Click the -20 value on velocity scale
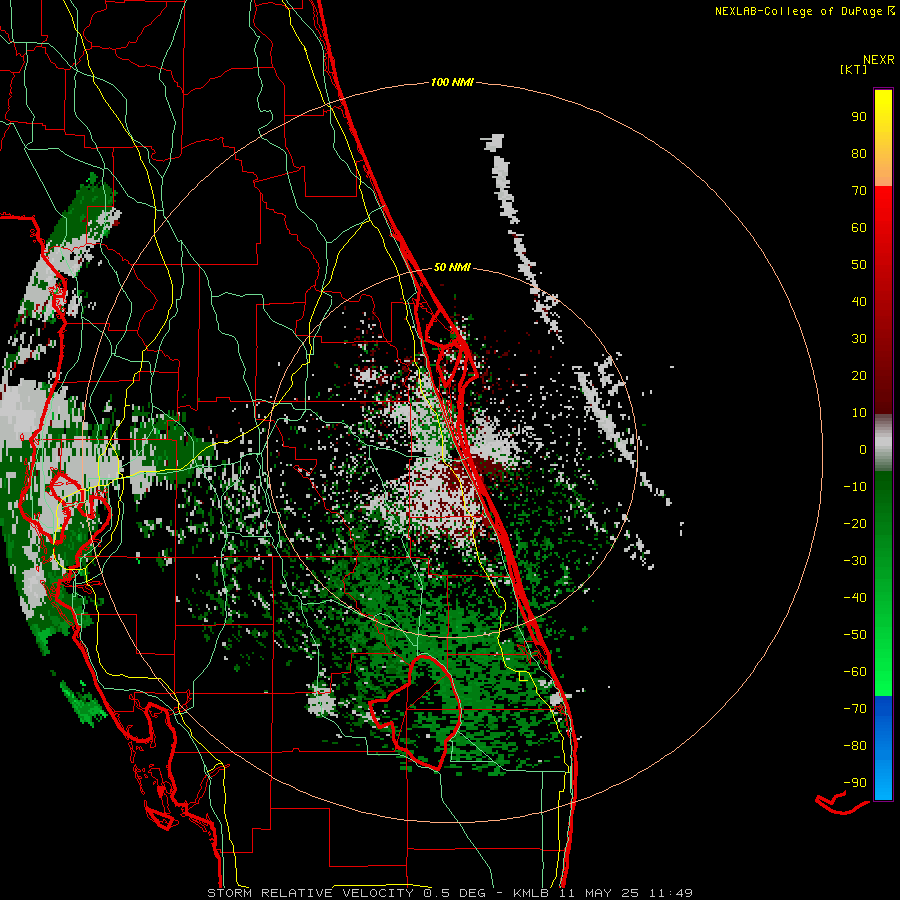 click(855, 523)
